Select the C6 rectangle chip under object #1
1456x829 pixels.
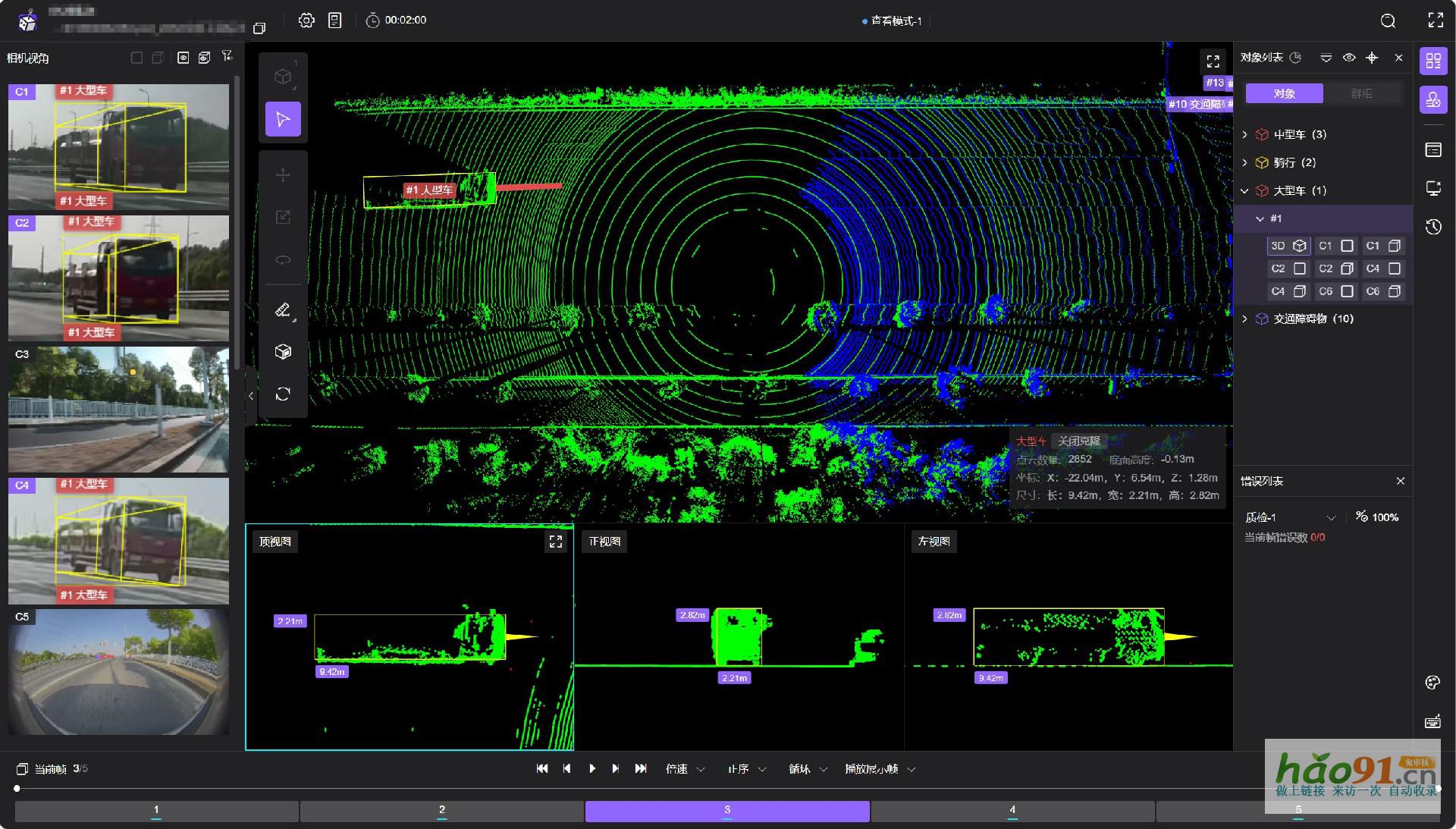pyautogui.click(x=1336, y=291)
